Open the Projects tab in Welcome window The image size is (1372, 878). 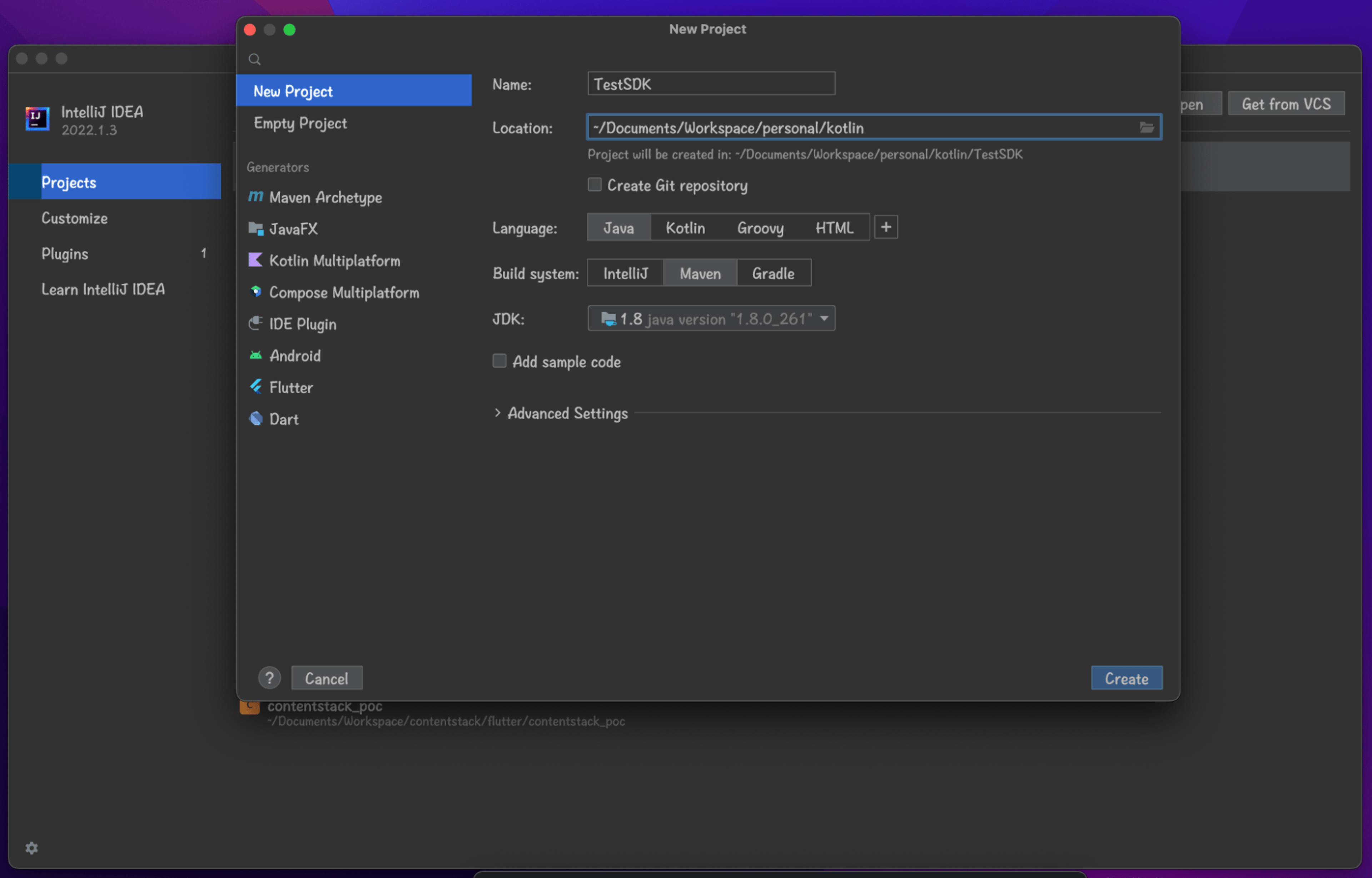(115, 182)
